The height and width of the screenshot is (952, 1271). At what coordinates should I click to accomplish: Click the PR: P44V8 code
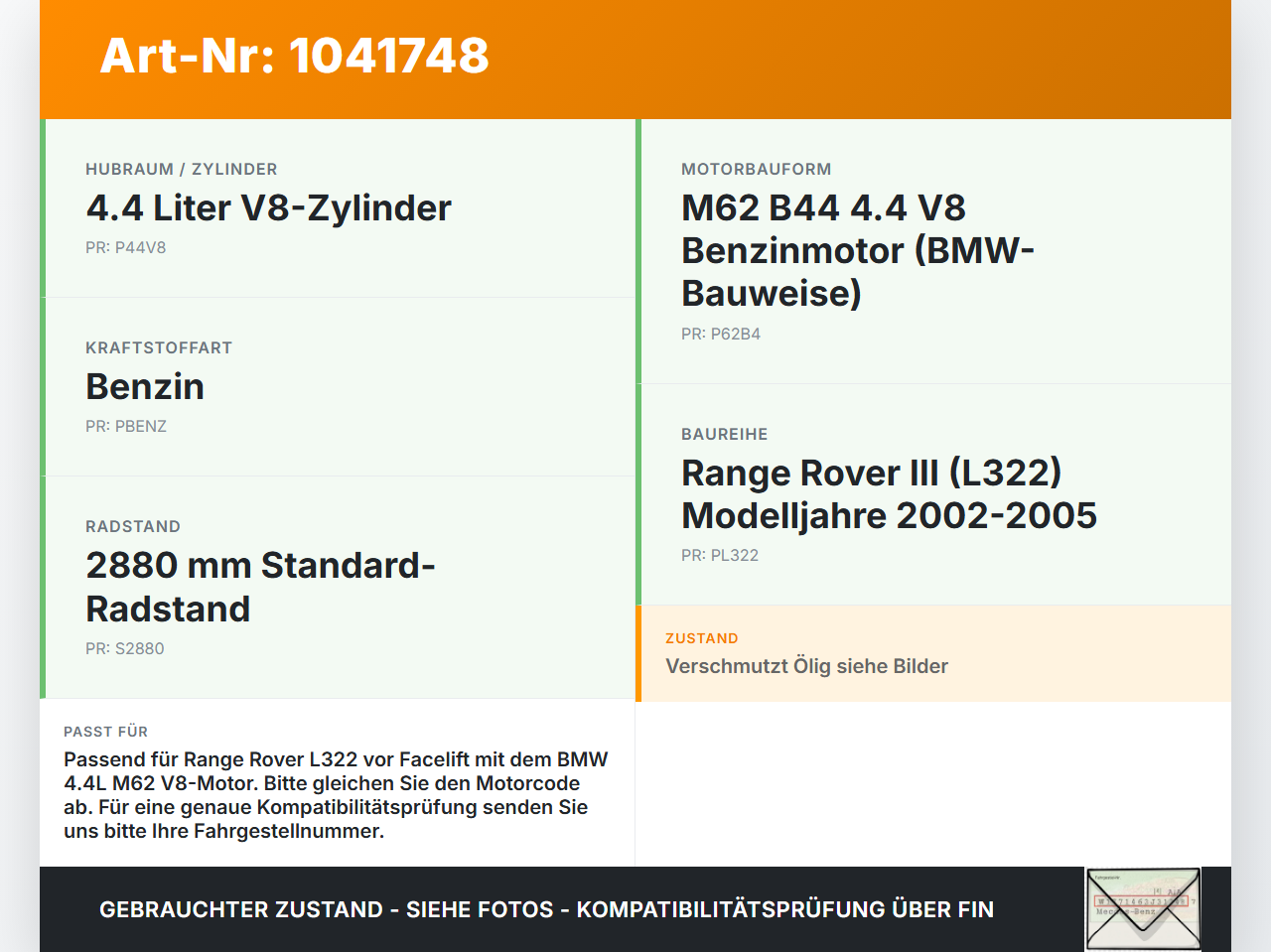click(126, 247)
